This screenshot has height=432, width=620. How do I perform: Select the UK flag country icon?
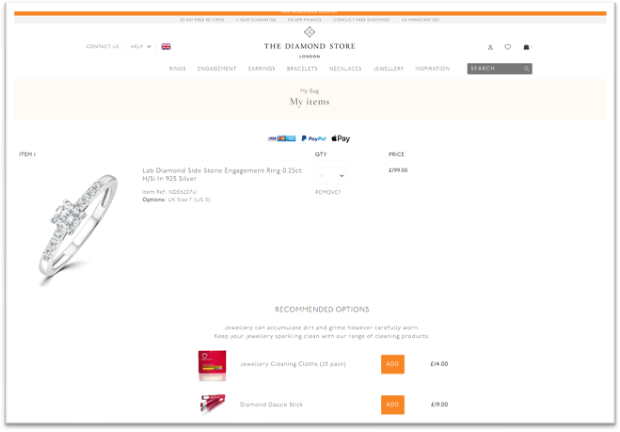[x=166, y=47]
